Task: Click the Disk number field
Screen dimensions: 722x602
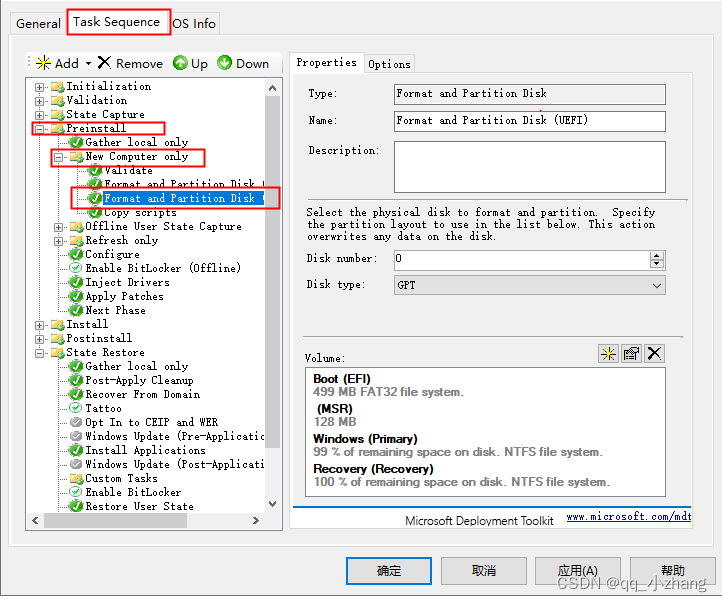Action: pyautogui.click(x=522, y=260)
